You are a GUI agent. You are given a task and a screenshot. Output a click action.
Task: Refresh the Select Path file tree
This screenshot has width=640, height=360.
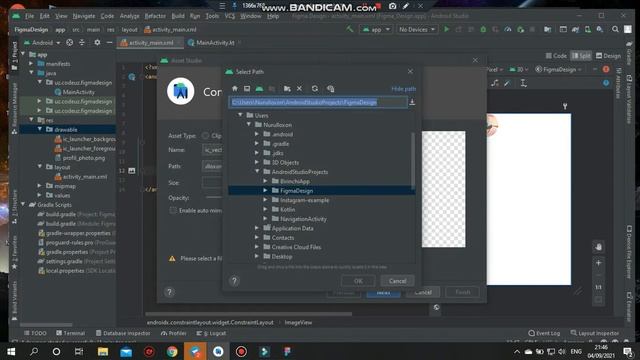click(315, 89)
